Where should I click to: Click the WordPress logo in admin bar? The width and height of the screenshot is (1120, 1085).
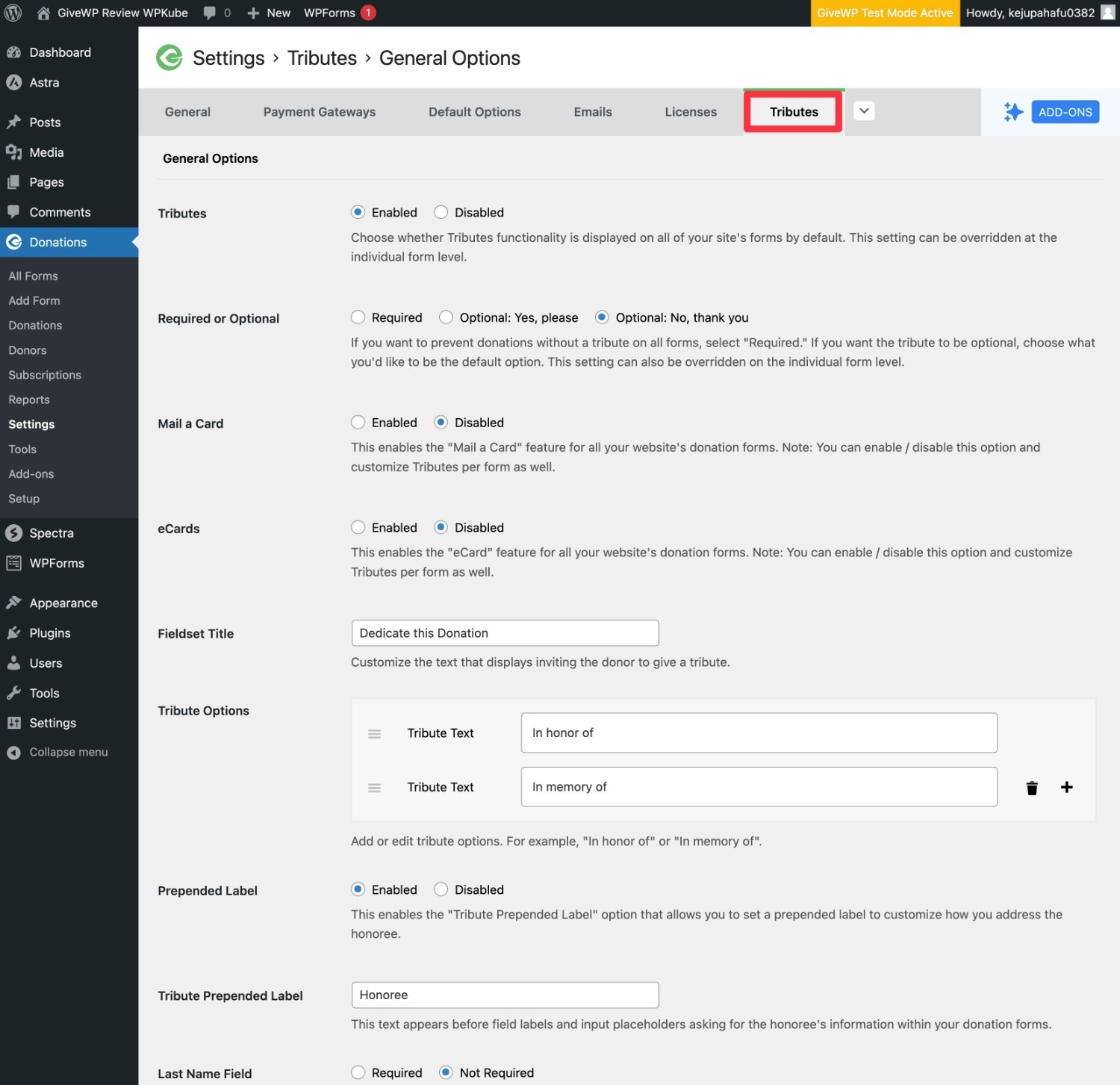point(13,13)
